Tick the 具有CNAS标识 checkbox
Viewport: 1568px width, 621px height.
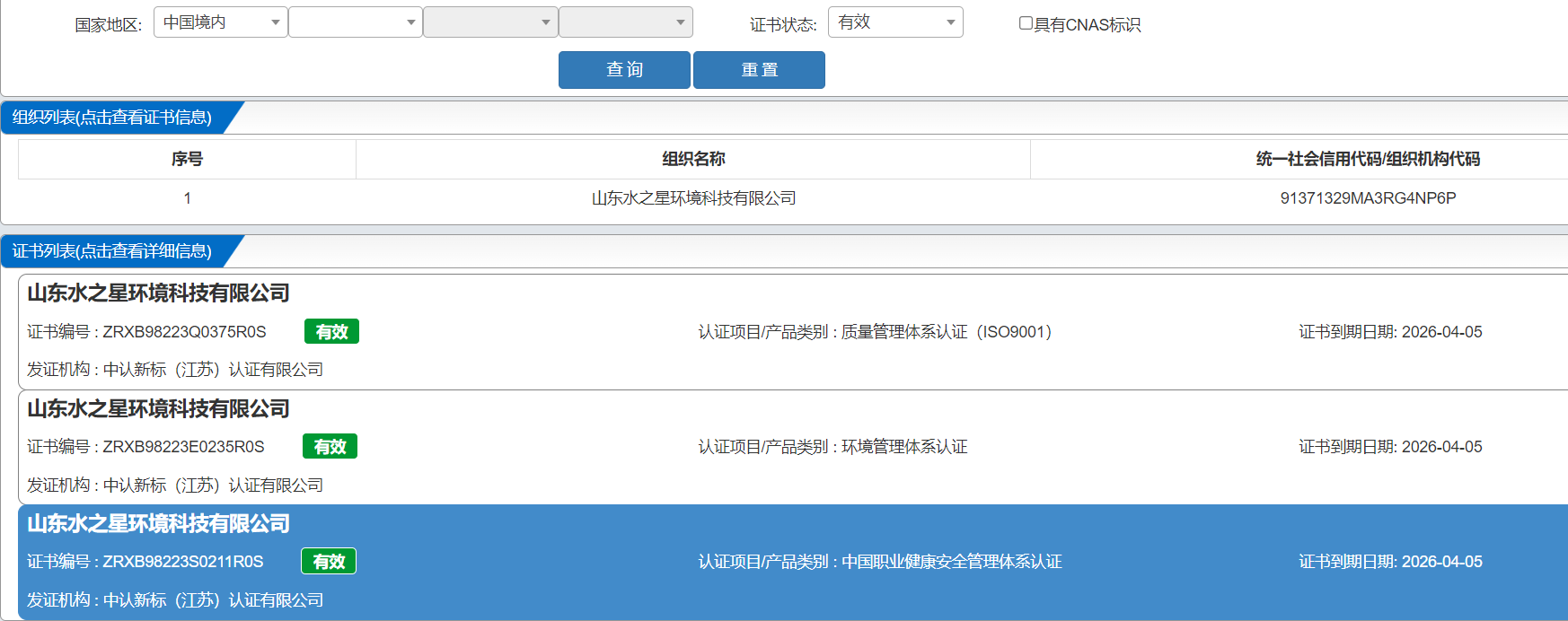point(1026,23)
